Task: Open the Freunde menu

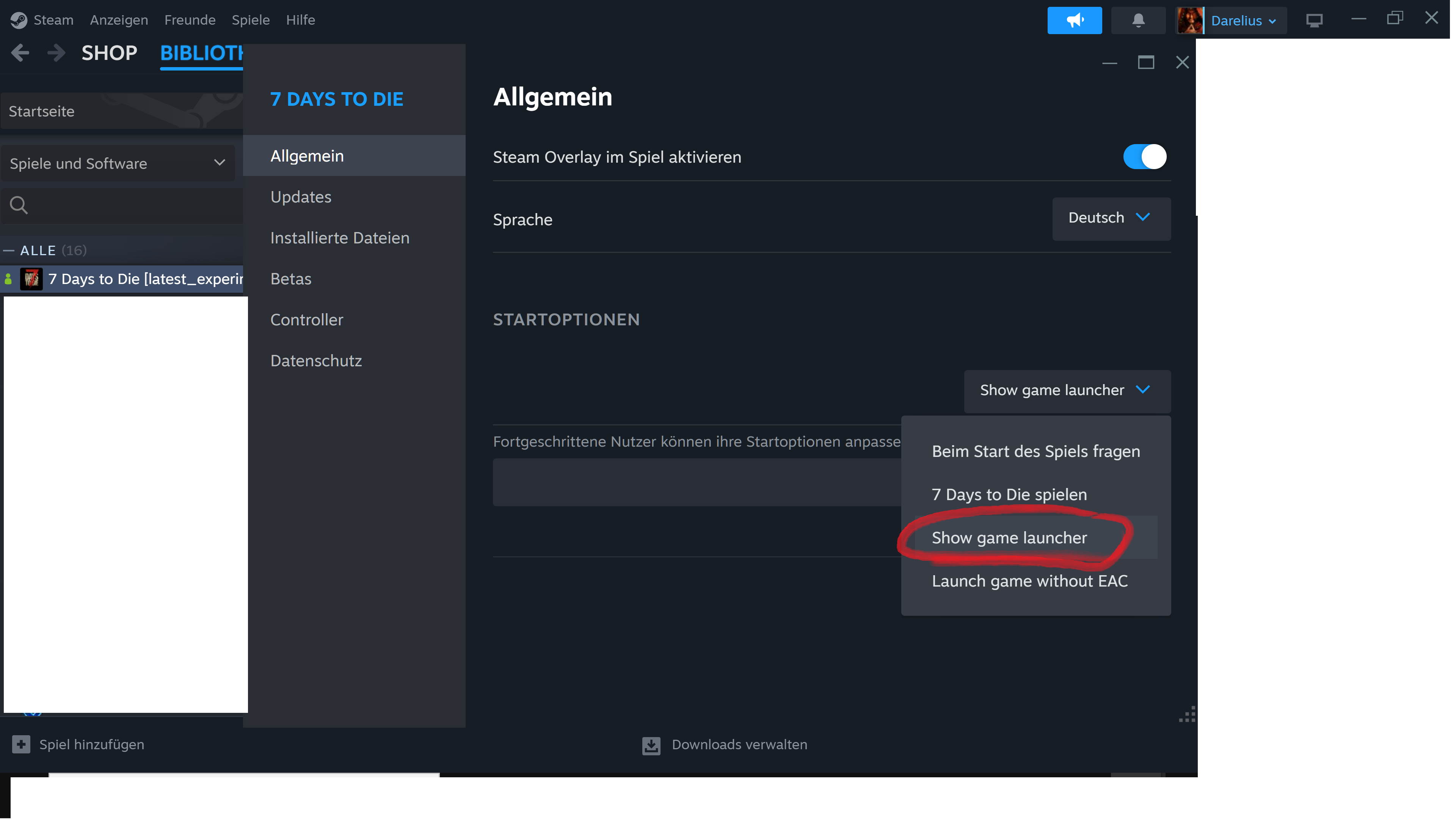Action: click(x=190, y=20)
